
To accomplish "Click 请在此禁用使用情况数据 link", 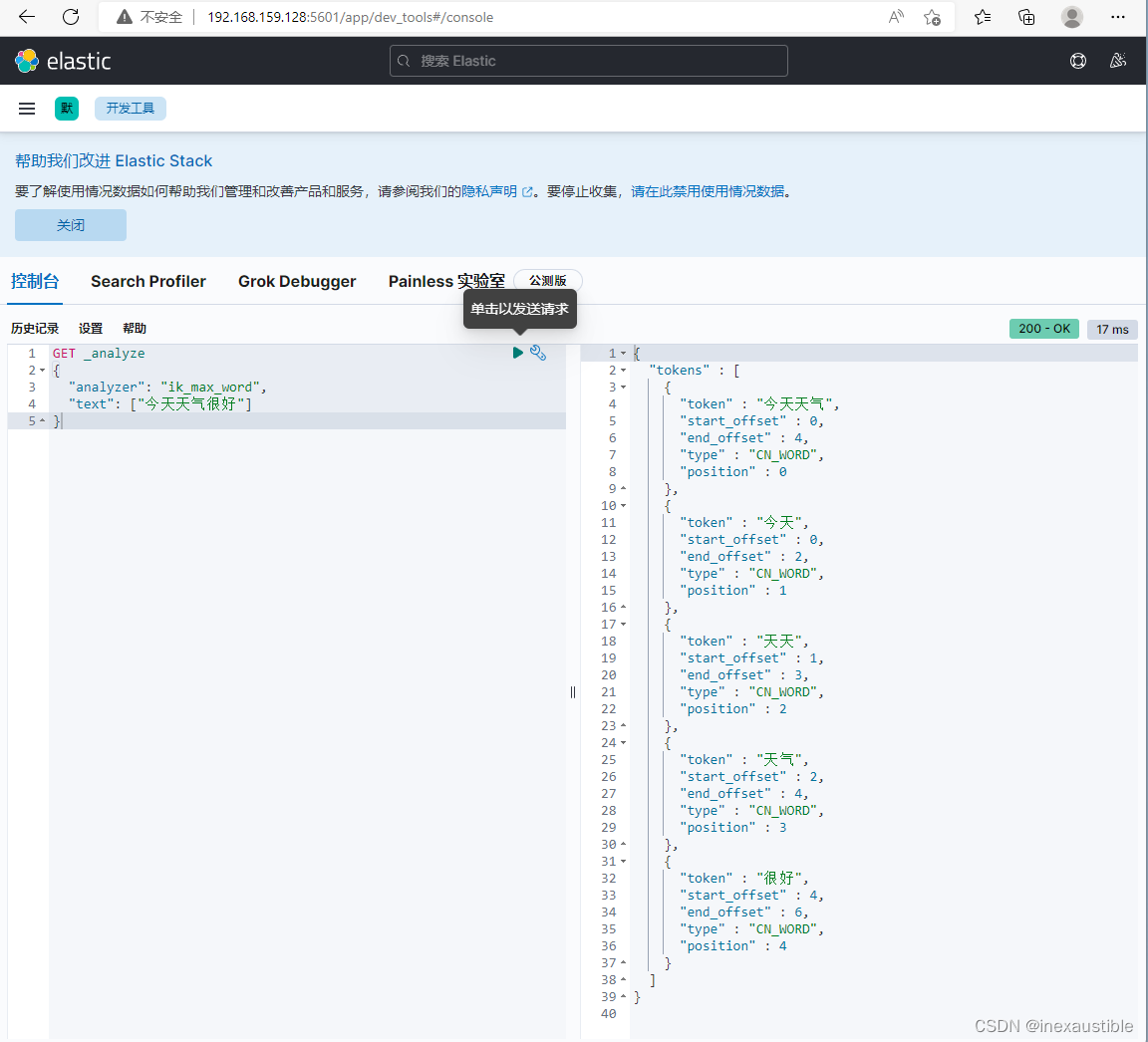I will 708,191.
